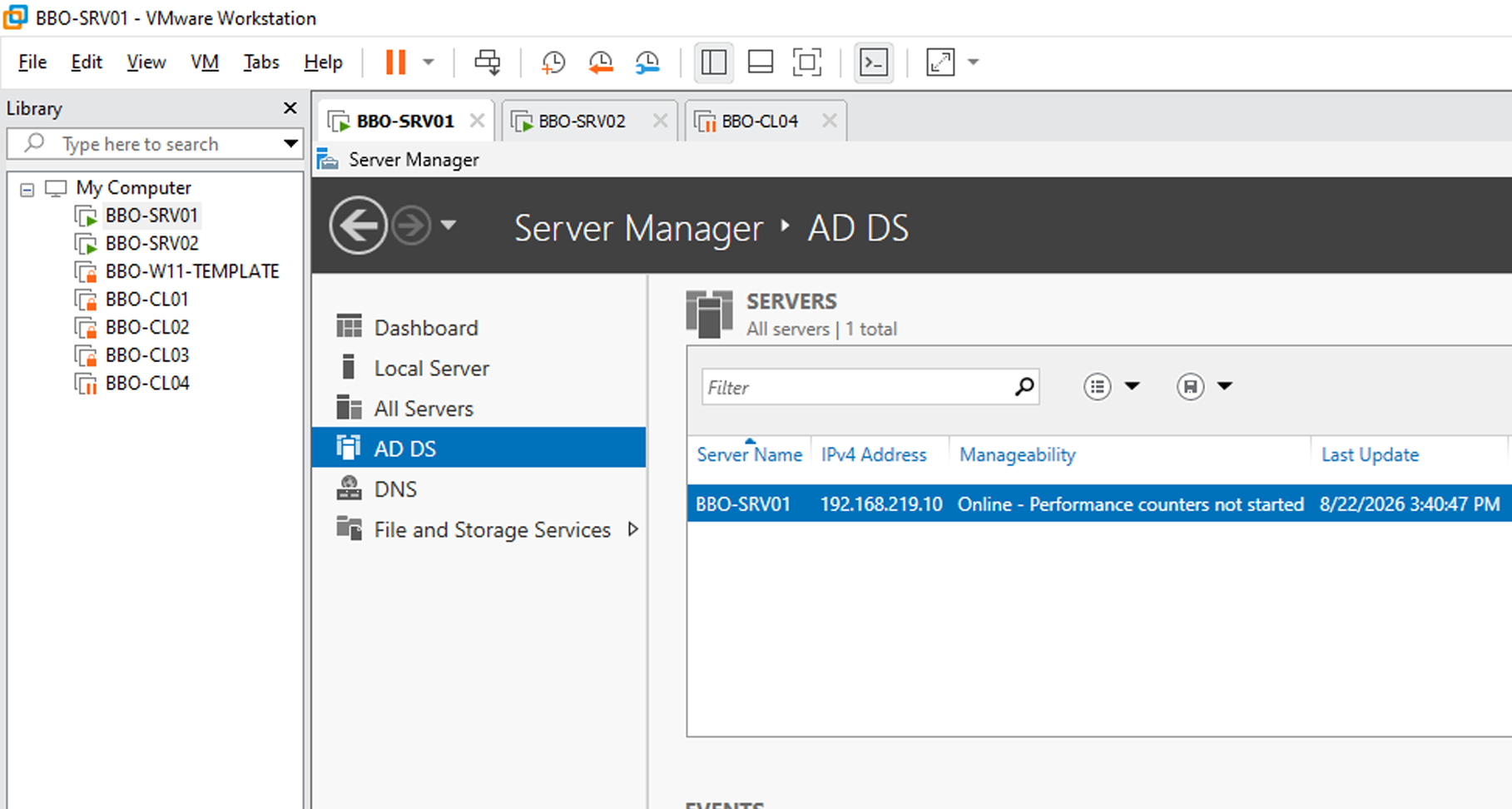This screenshot has height=809, width=1512.
Task: Pause the virtual machine with the pause icon
Action: (396, 62)
